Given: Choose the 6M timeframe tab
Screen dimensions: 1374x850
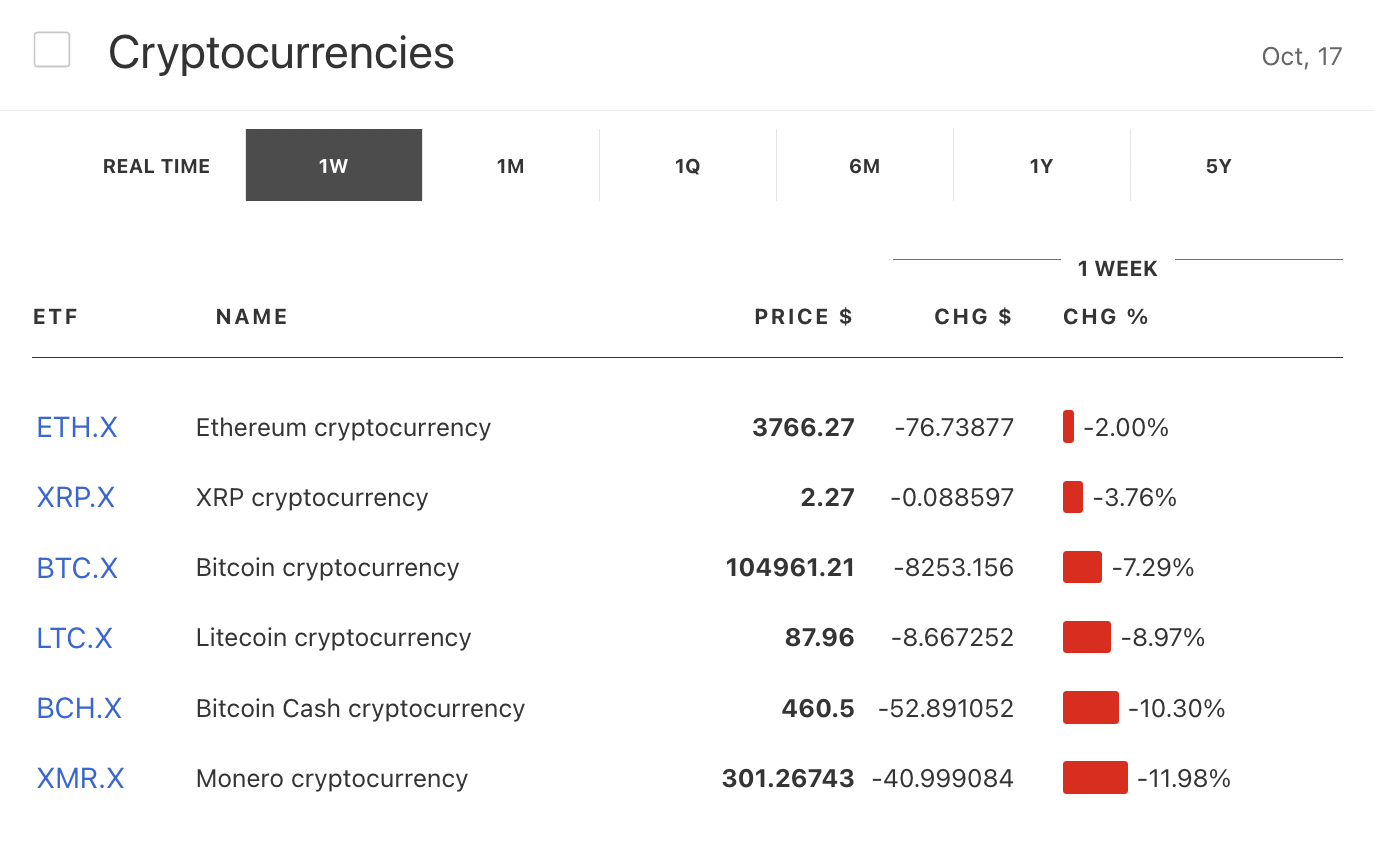Looking at the screenshot, I should pos(865,166).
